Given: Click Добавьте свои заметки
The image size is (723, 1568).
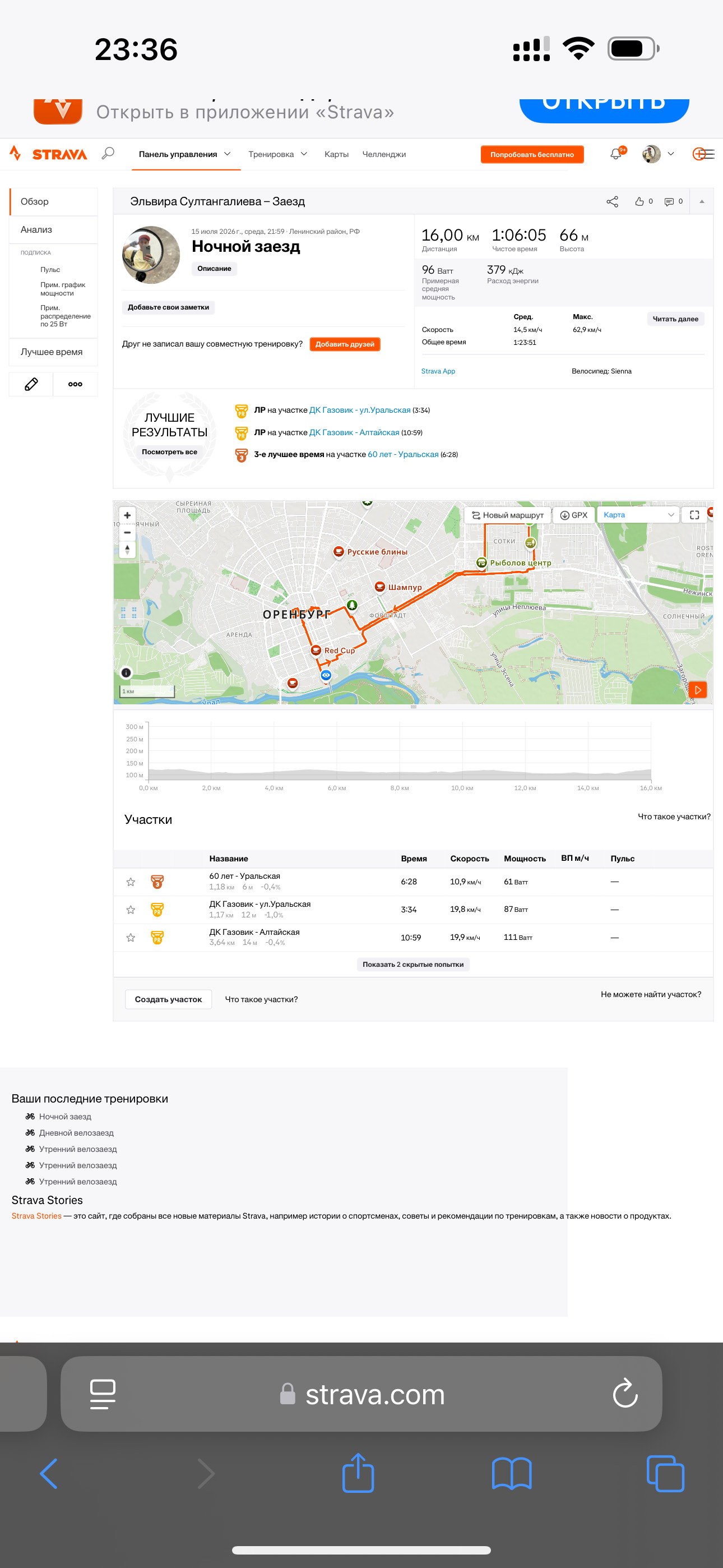Looking at the screenshot, I should coord(169,307).
